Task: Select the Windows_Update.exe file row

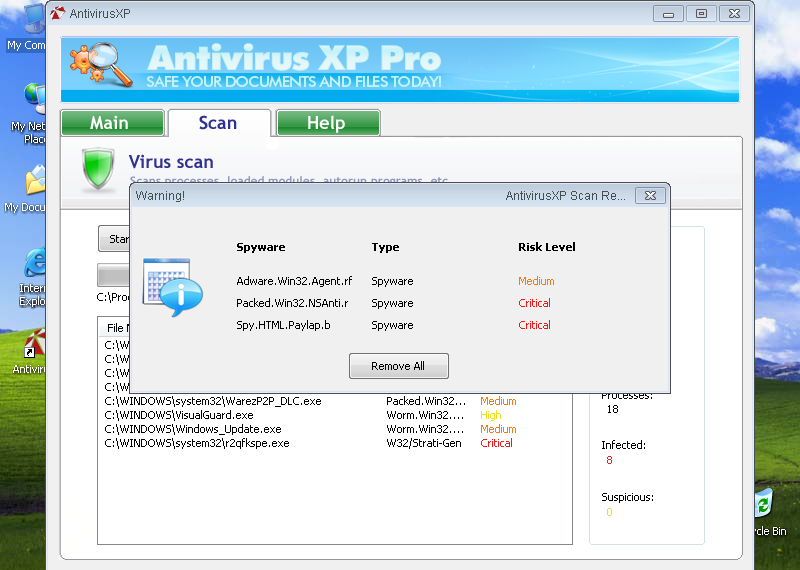Action: (335, 429)
